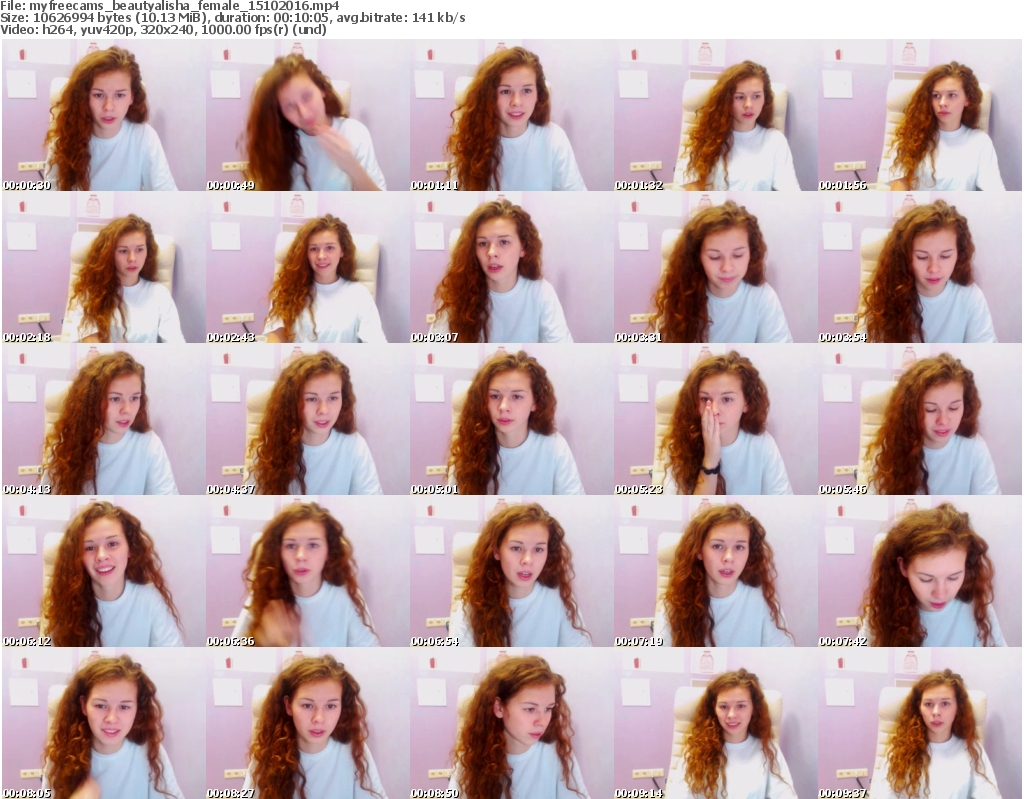
Task: Pick the frame marked 00:06:12
Action: (x=103, y=571)
